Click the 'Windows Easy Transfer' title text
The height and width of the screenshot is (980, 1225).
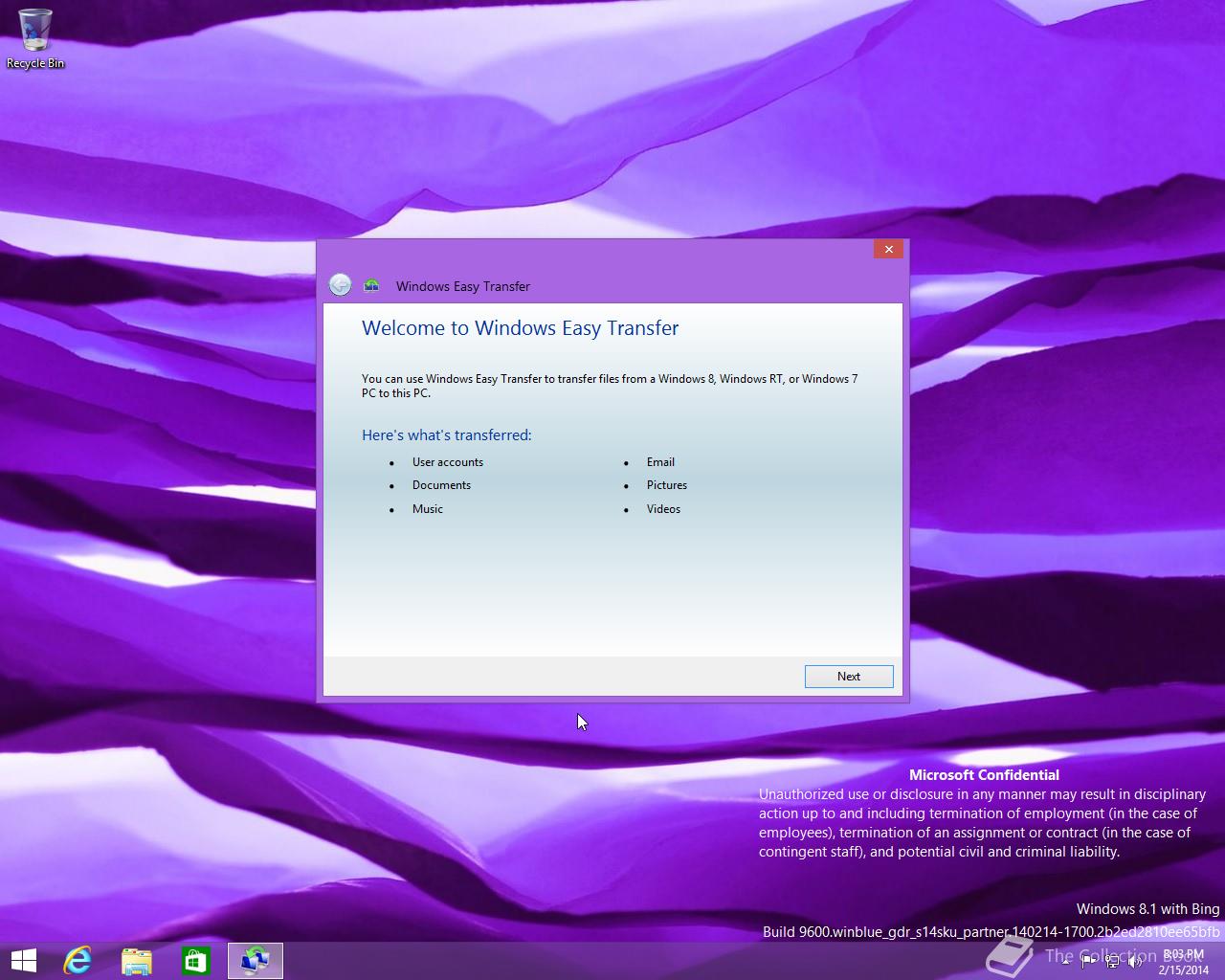[463, 286]
